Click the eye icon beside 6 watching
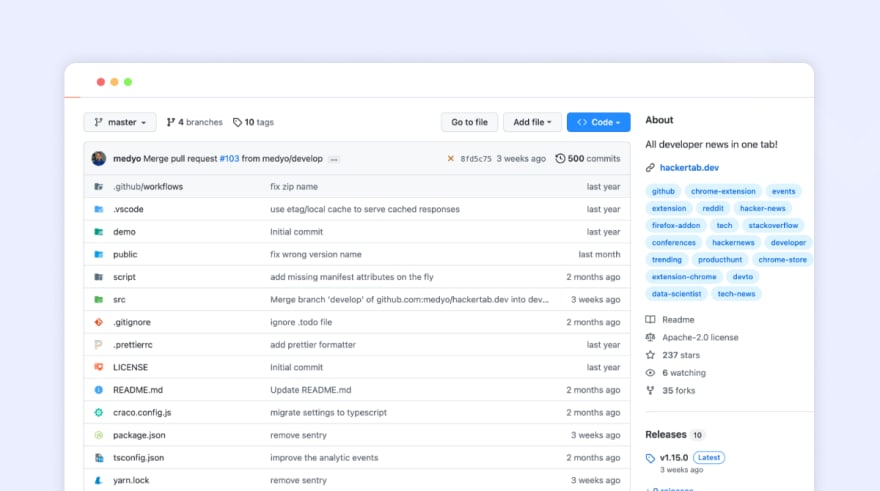 pyautogui.click(x=650, y=373)
